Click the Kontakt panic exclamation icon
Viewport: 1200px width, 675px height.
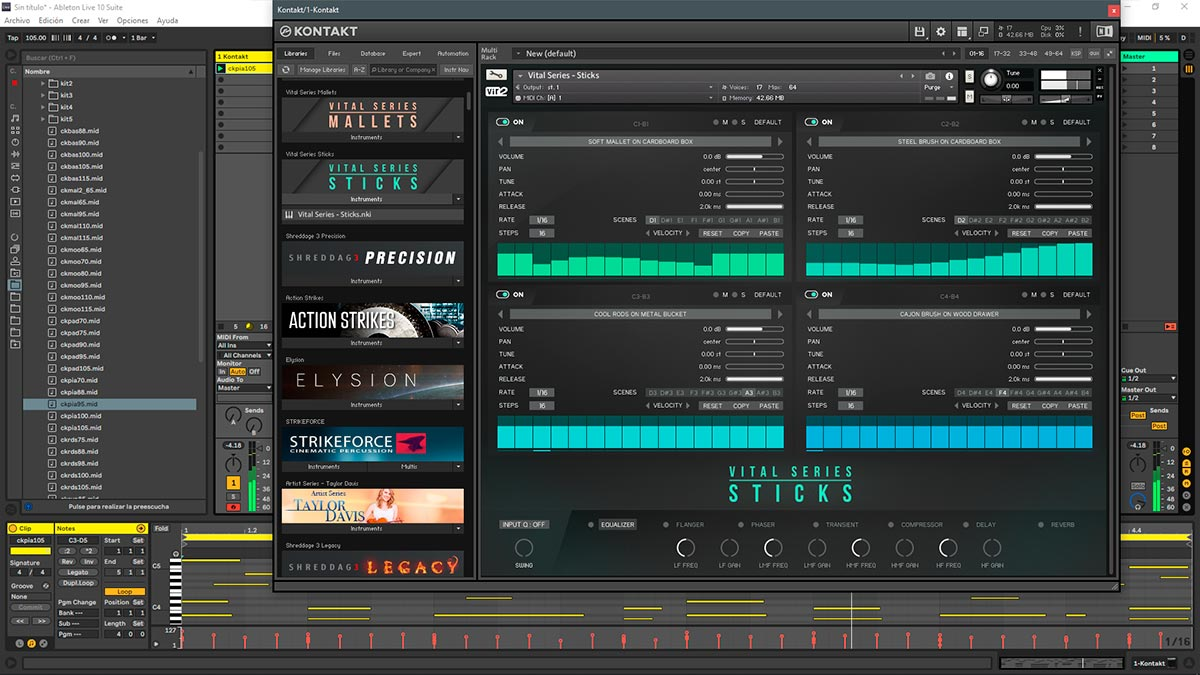[x=1080, y=32]
